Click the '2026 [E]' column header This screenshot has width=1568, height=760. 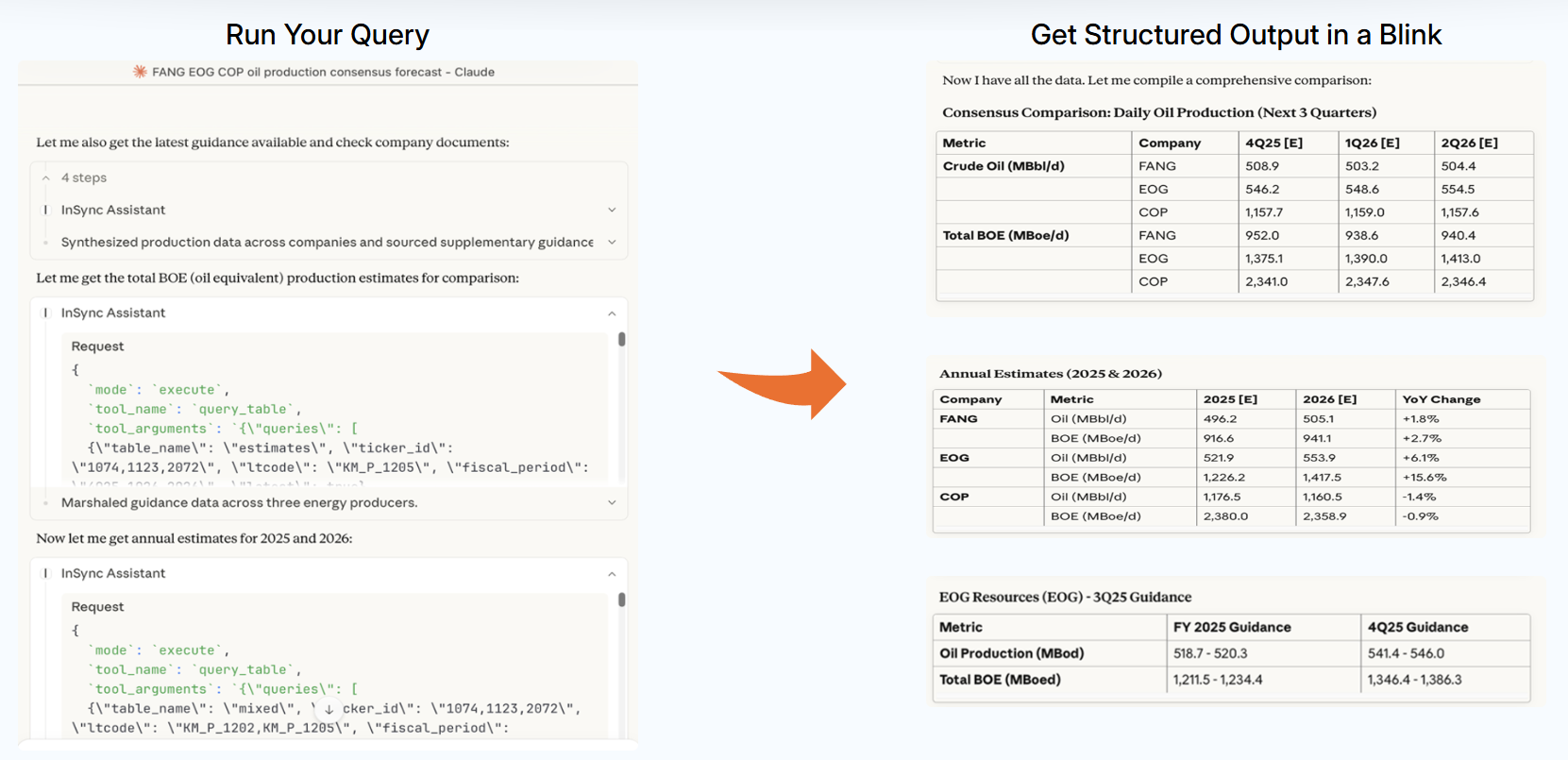[1329, 399]
